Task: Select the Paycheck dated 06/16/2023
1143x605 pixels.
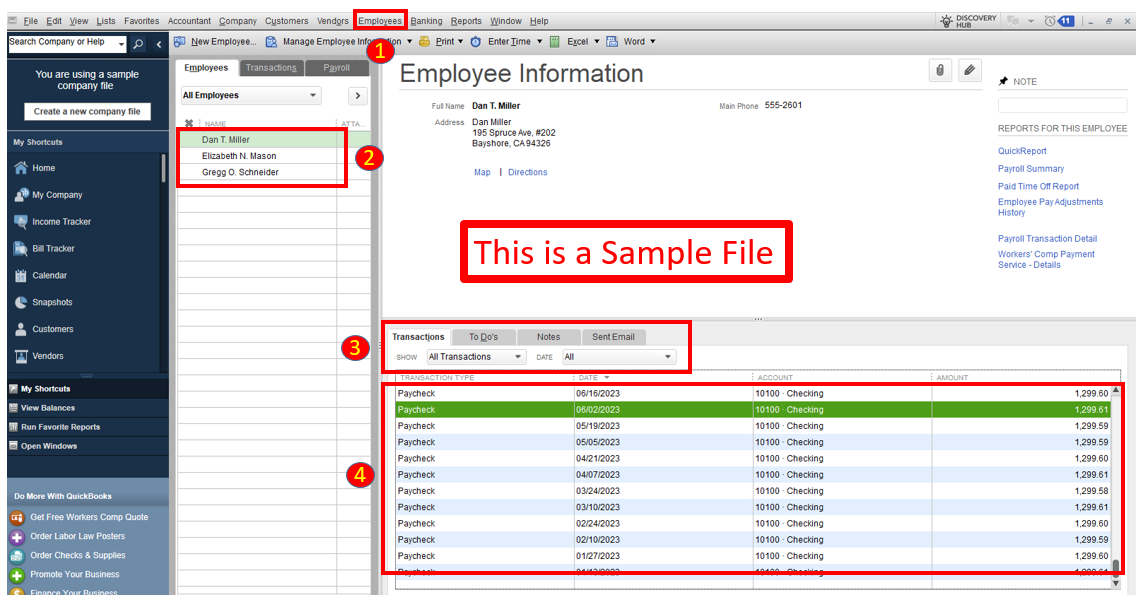Action: point(752,394)
